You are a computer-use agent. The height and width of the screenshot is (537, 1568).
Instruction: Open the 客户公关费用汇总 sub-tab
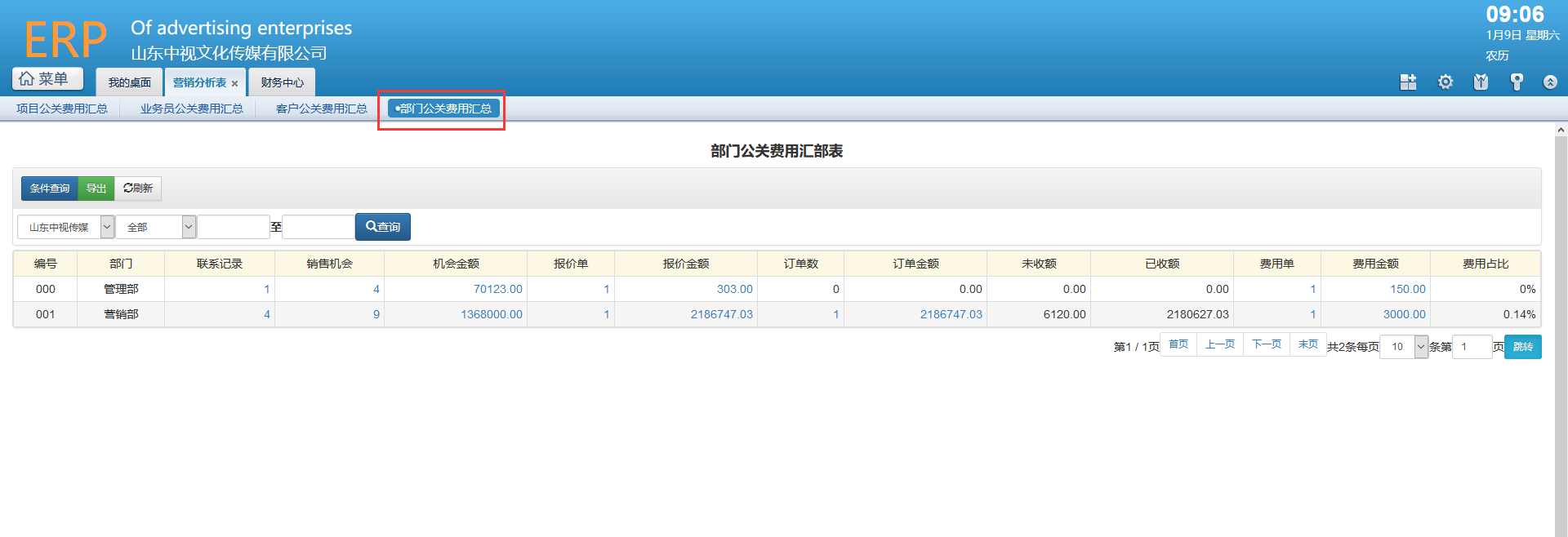click(322, 109)
